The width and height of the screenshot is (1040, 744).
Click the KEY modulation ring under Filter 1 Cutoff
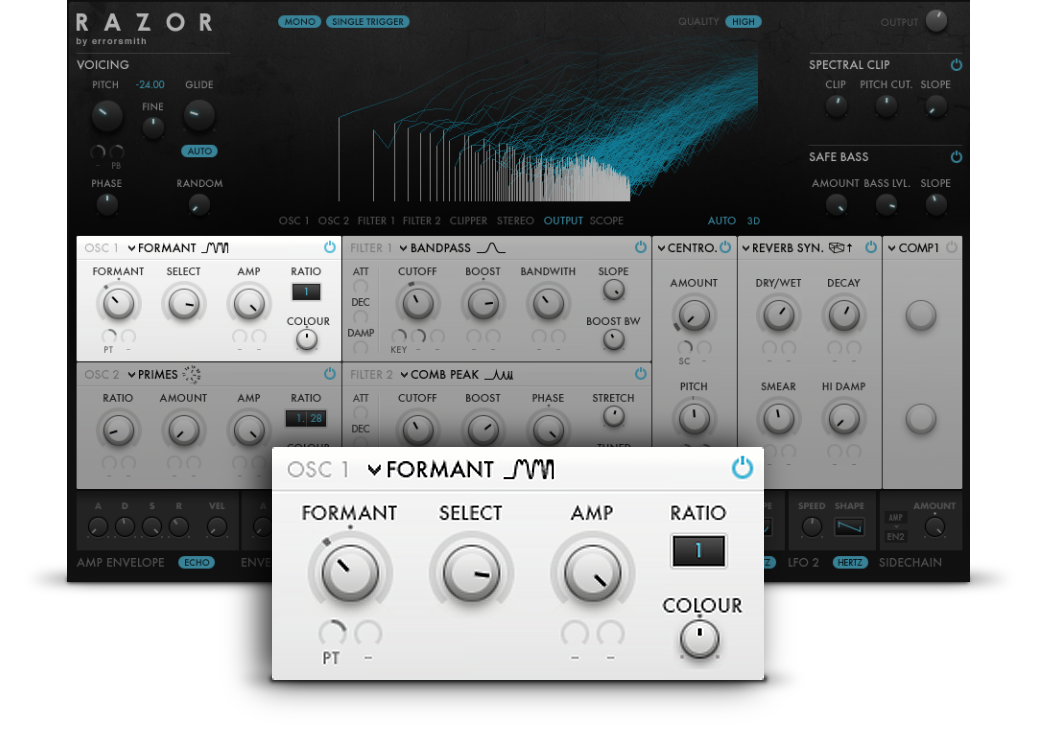399,336
